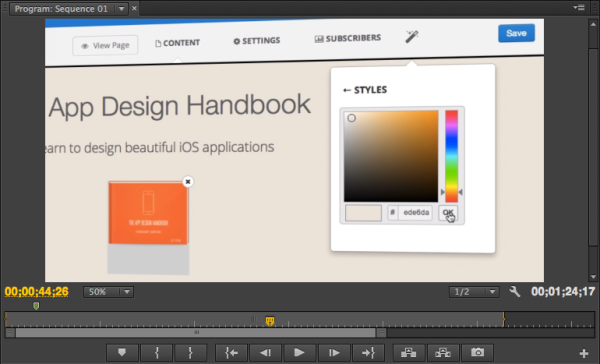Viewport: 600px width, 364px height.
Task: Click the saturation brightness color field
Action: coord(391,156)
